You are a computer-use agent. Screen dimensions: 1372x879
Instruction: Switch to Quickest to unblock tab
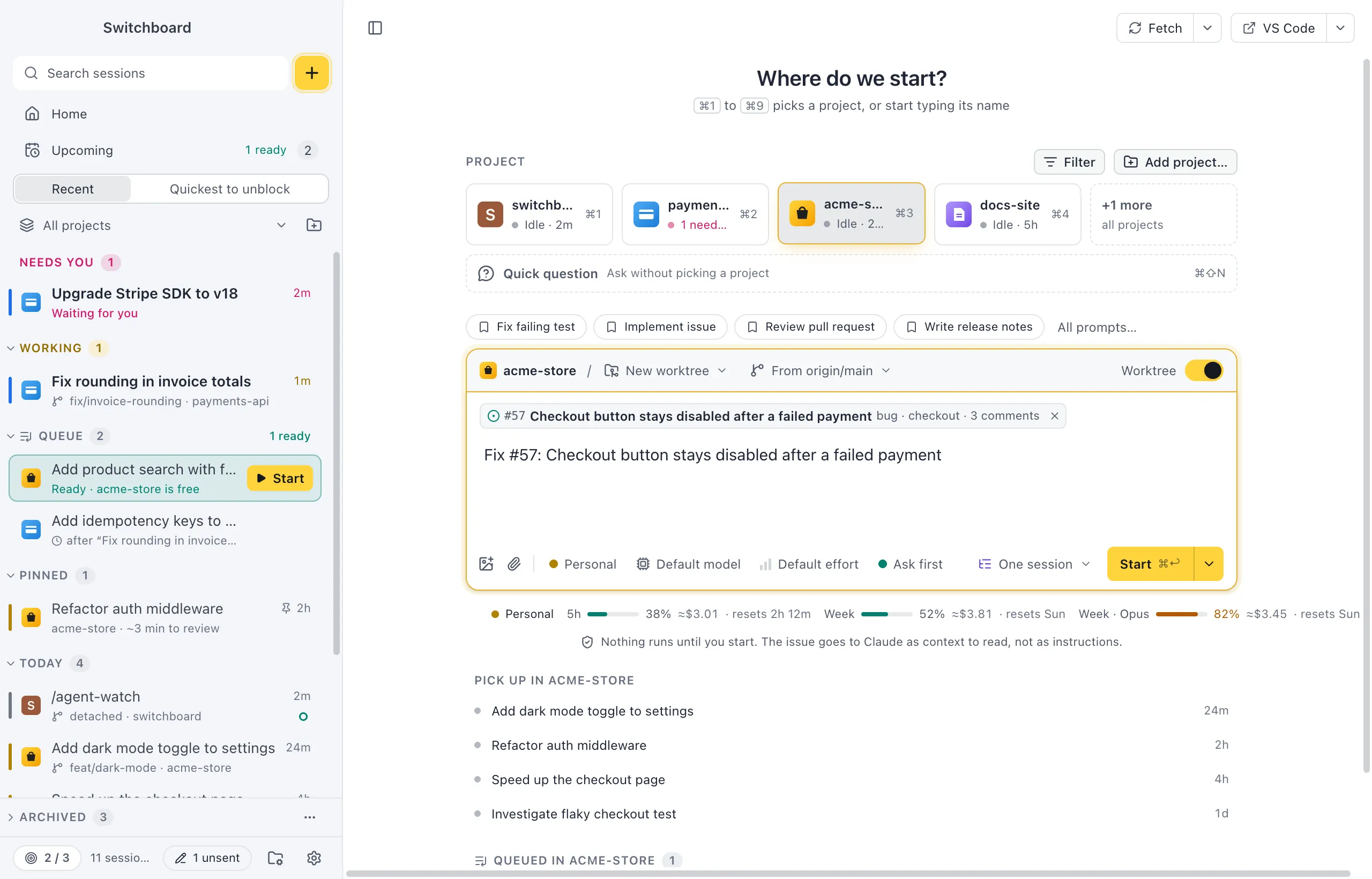point(229,189)
